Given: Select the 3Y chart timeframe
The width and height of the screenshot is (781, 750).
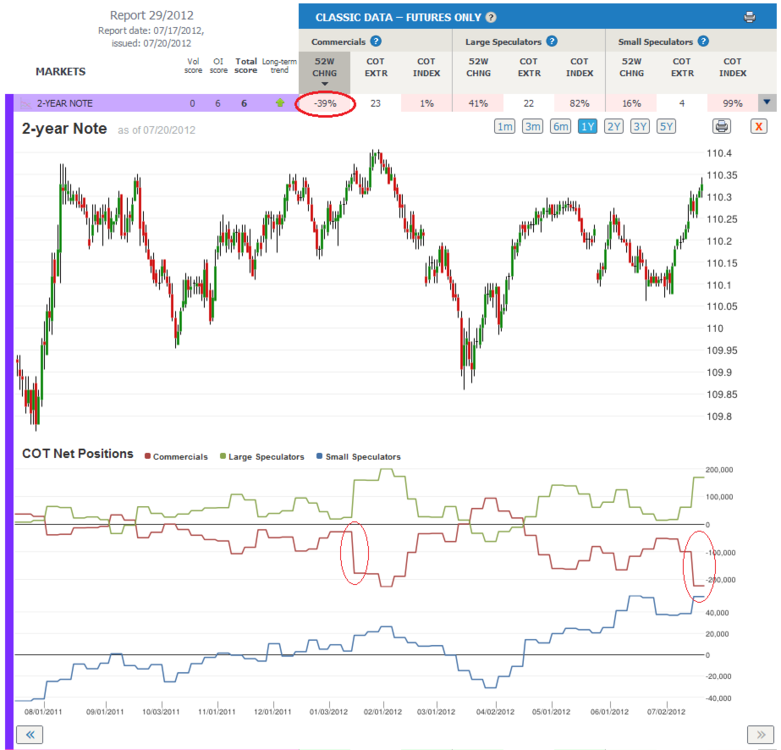Looking at the screenshot, I should pos(640,126).
